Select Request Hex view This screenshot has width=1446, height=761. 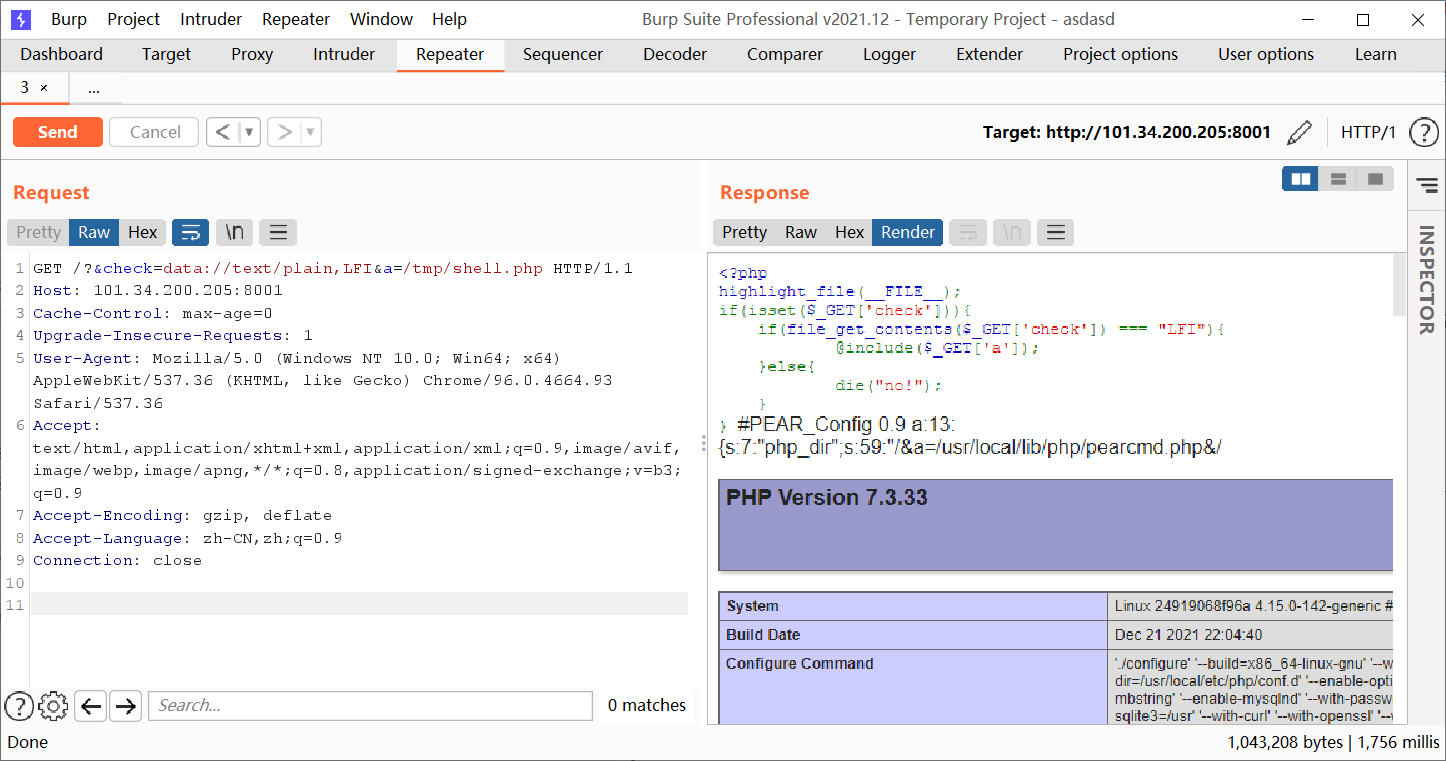pos(143,232)
